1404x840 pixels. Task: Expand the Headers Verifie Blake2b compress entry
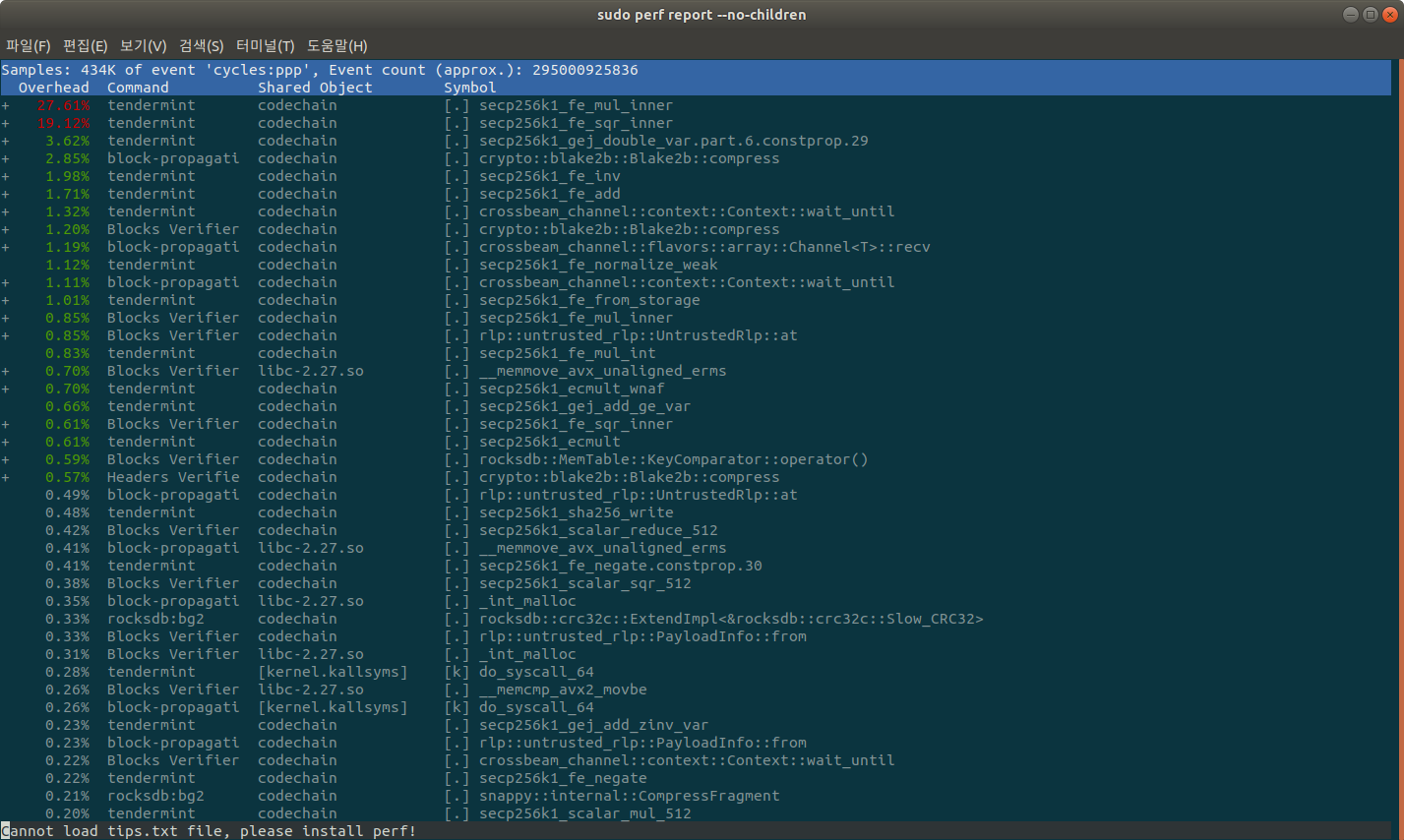pos(6,477)
